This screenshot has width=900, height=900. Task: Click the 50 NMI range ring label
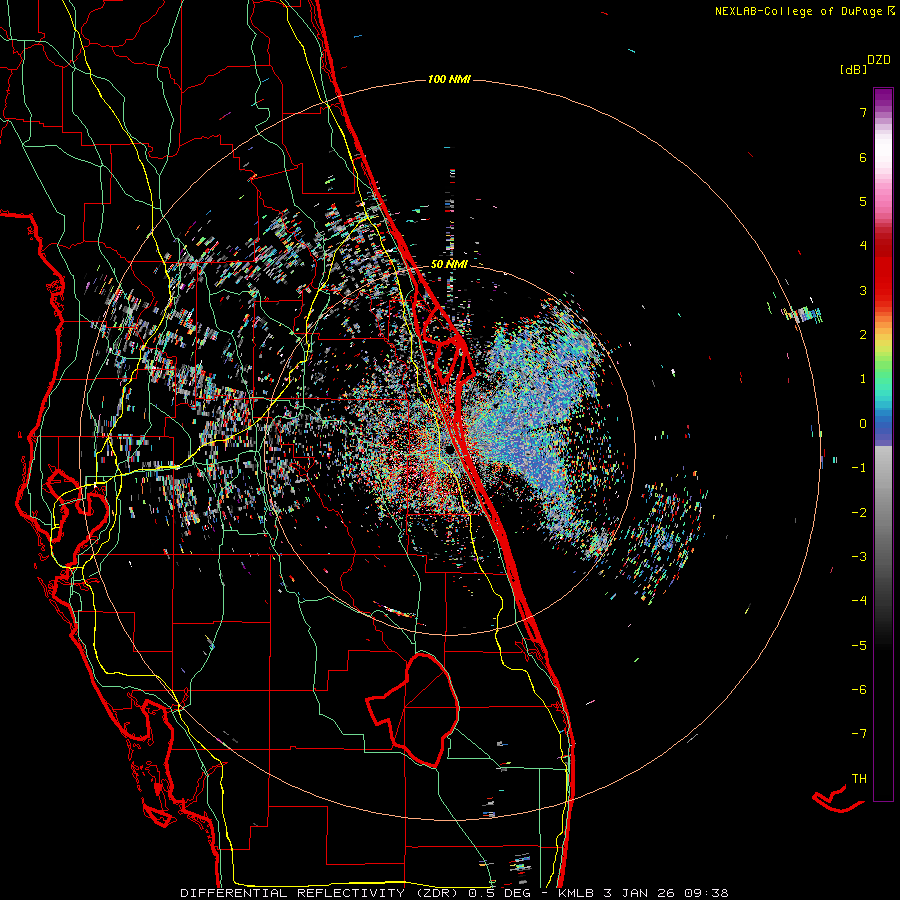pos(449,264)
